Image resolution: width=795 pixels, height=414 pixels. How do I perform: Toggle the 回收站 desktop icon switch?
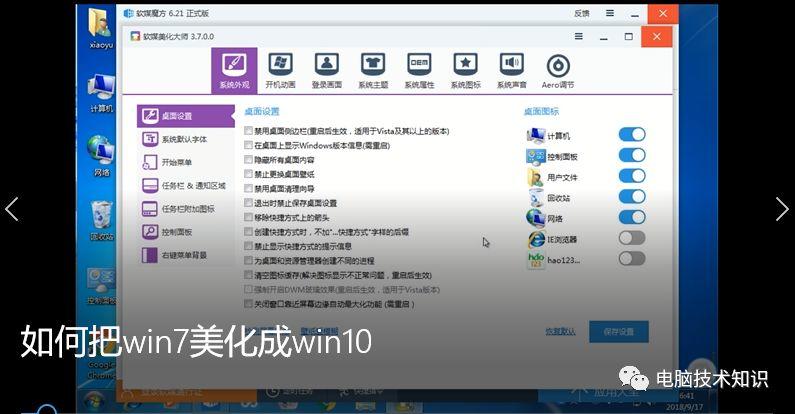632,197
